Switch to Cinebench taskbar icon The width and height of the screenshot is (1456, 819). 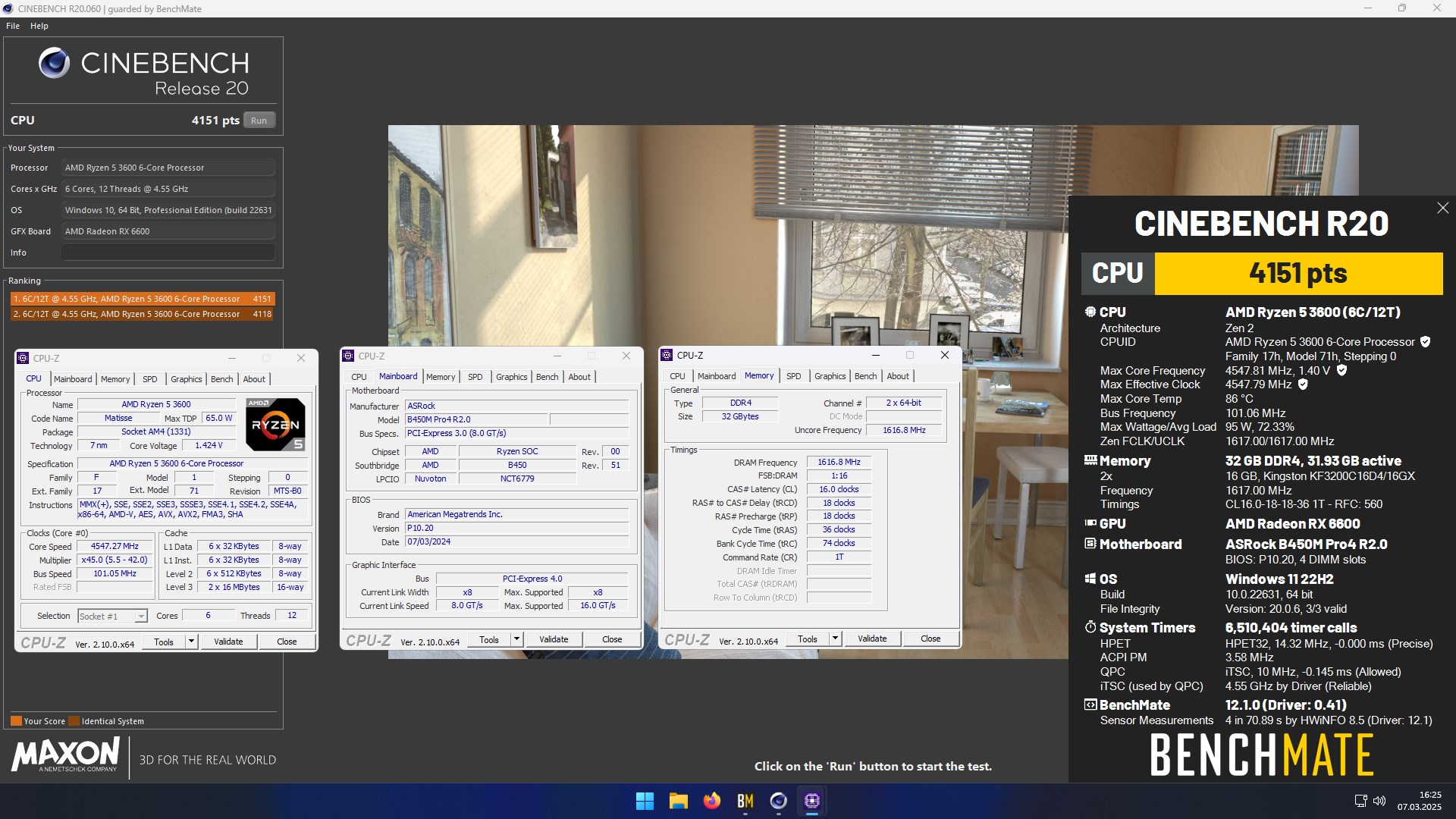click(778, 801)
